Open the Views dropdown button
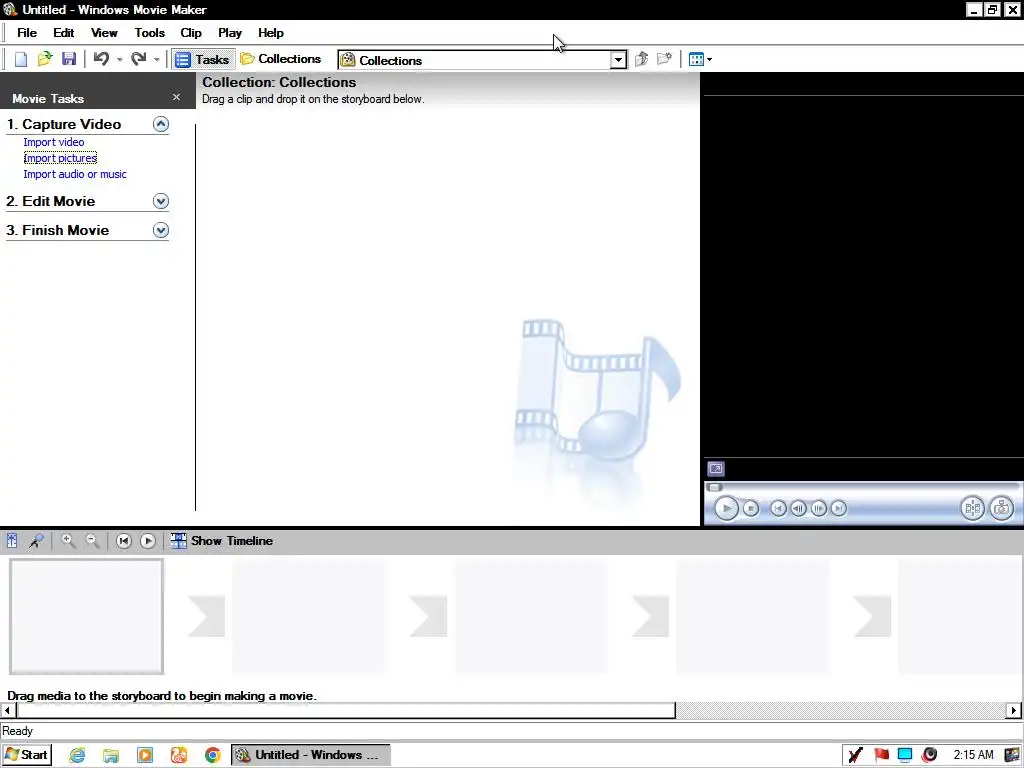This screenshot has width=1024, height=768. 700,59
